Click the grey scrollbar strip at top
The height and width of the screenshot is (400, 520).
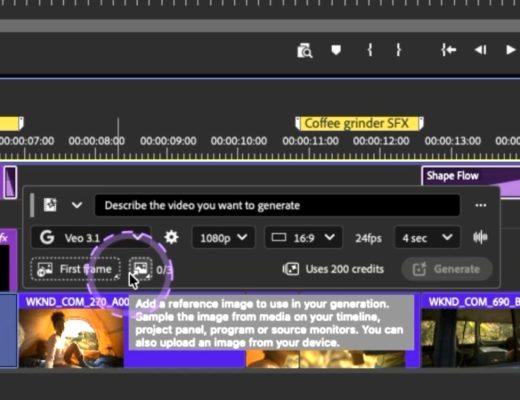coord(260,25)
